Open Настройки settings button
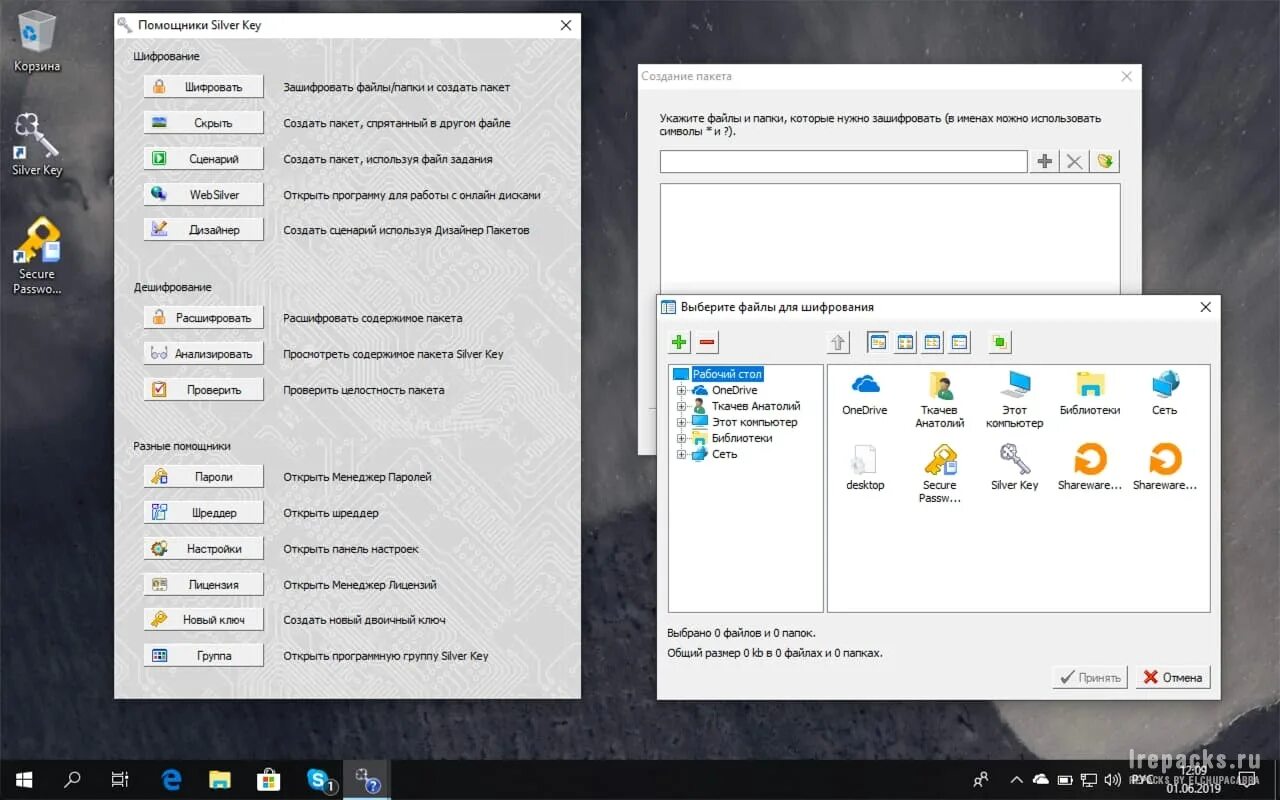This screenshot has width=1280, height=800. point(203,548)
